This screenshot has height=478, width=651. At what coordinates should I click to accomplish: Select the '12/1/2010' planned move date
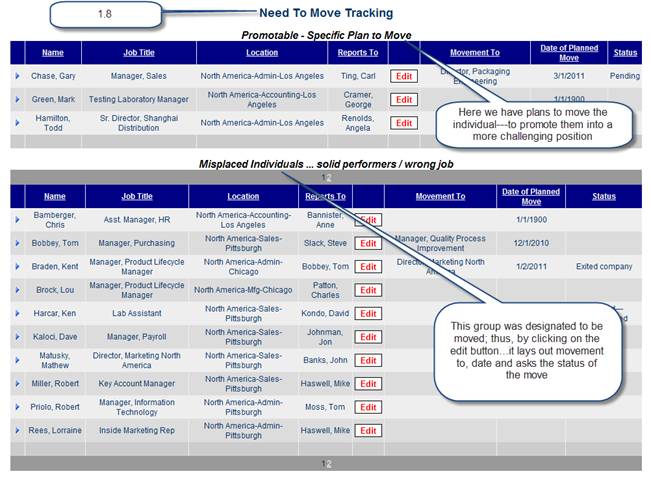(531, 243)
